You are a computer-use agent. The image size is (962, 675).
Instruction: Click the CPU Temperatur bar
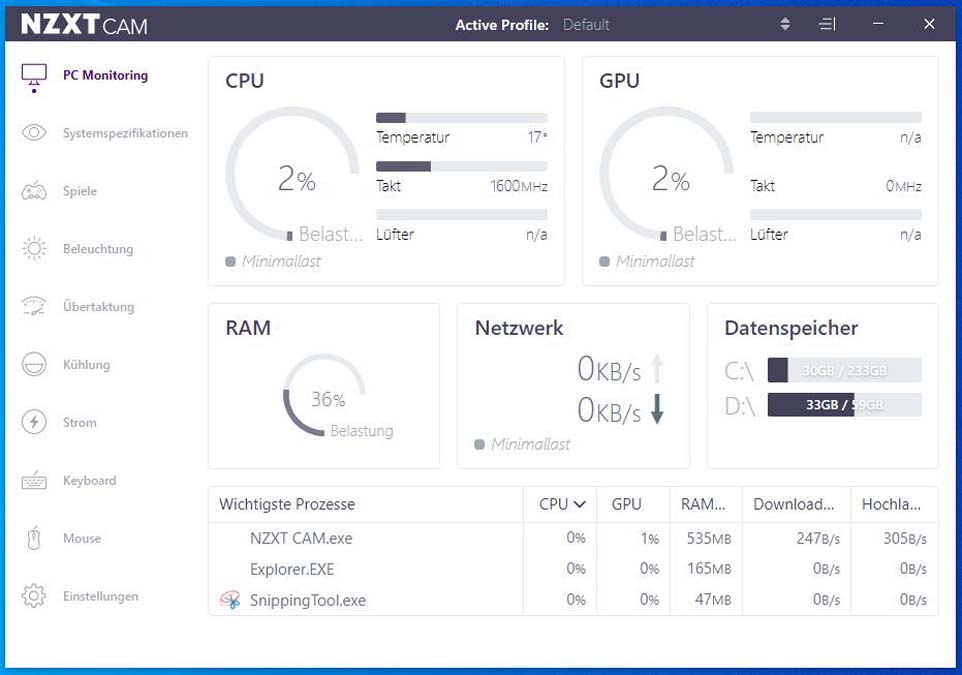coord(461,118)
